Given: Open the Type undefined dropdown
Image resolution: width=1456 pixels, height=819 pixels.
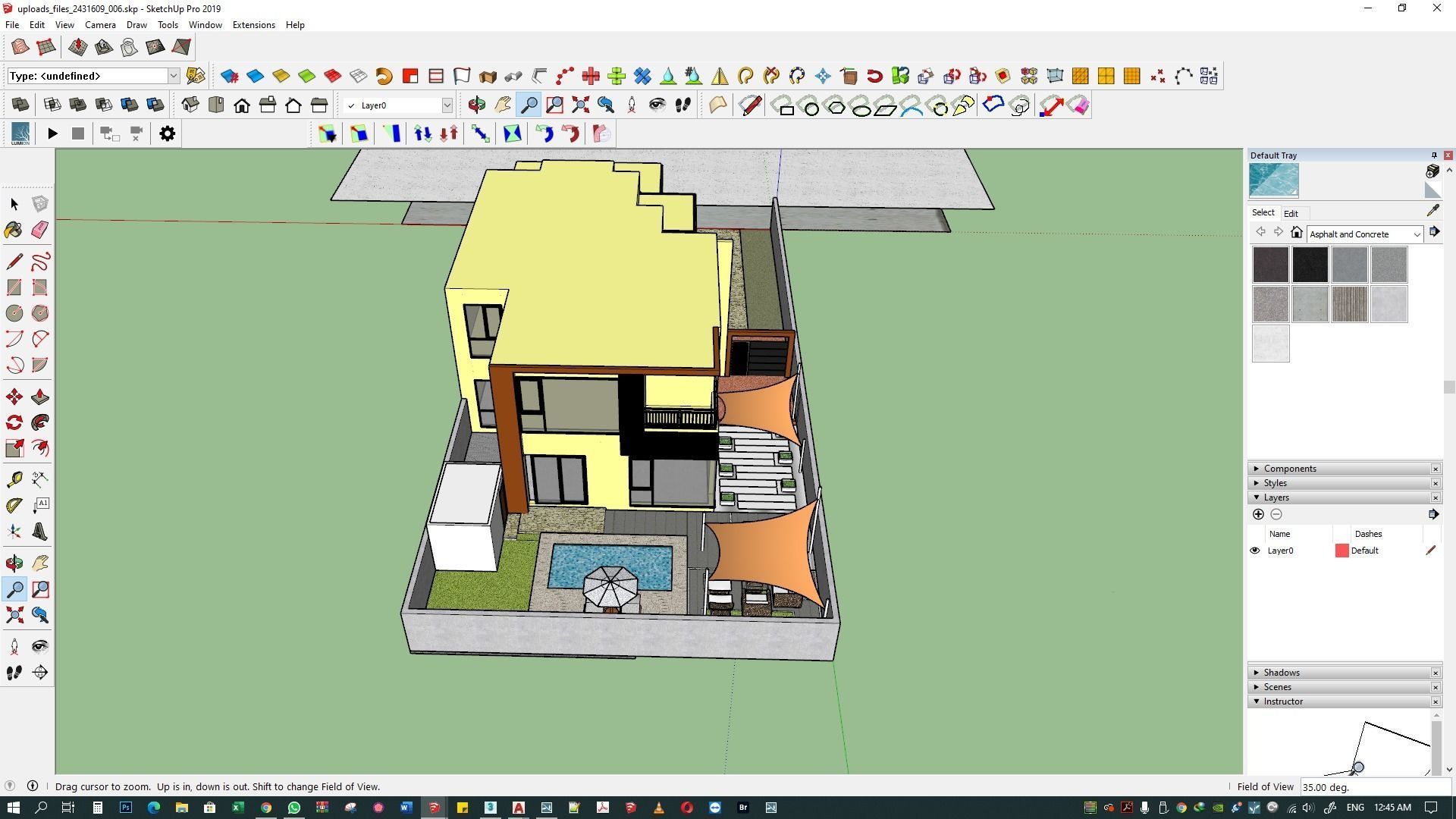Looking at the screenshot, I should 173,76.
